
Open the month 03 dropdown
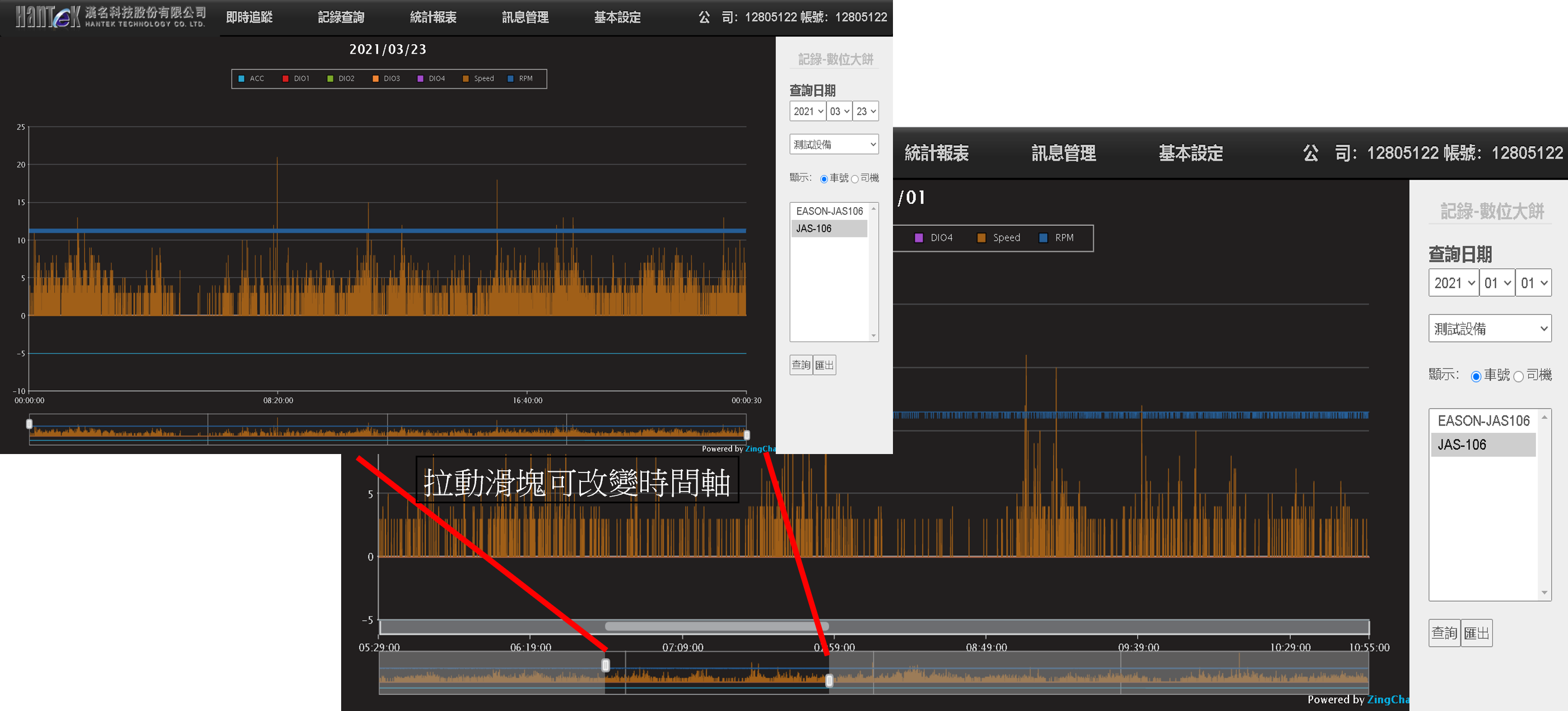click(x=839, y=111)
